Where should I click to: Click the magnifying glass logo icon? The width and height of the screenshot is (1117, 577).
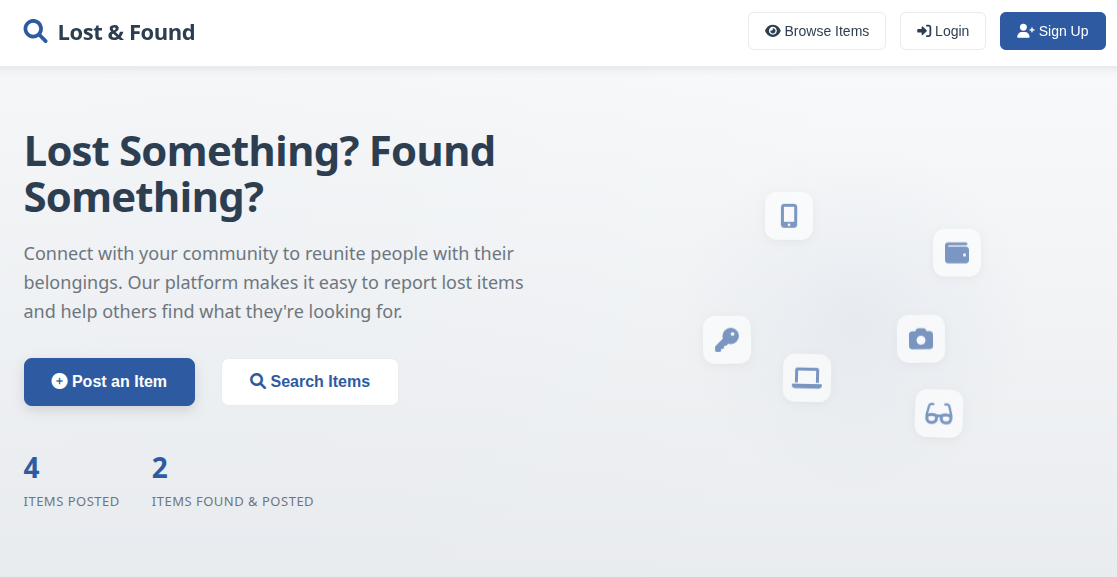tap(36, 32)
